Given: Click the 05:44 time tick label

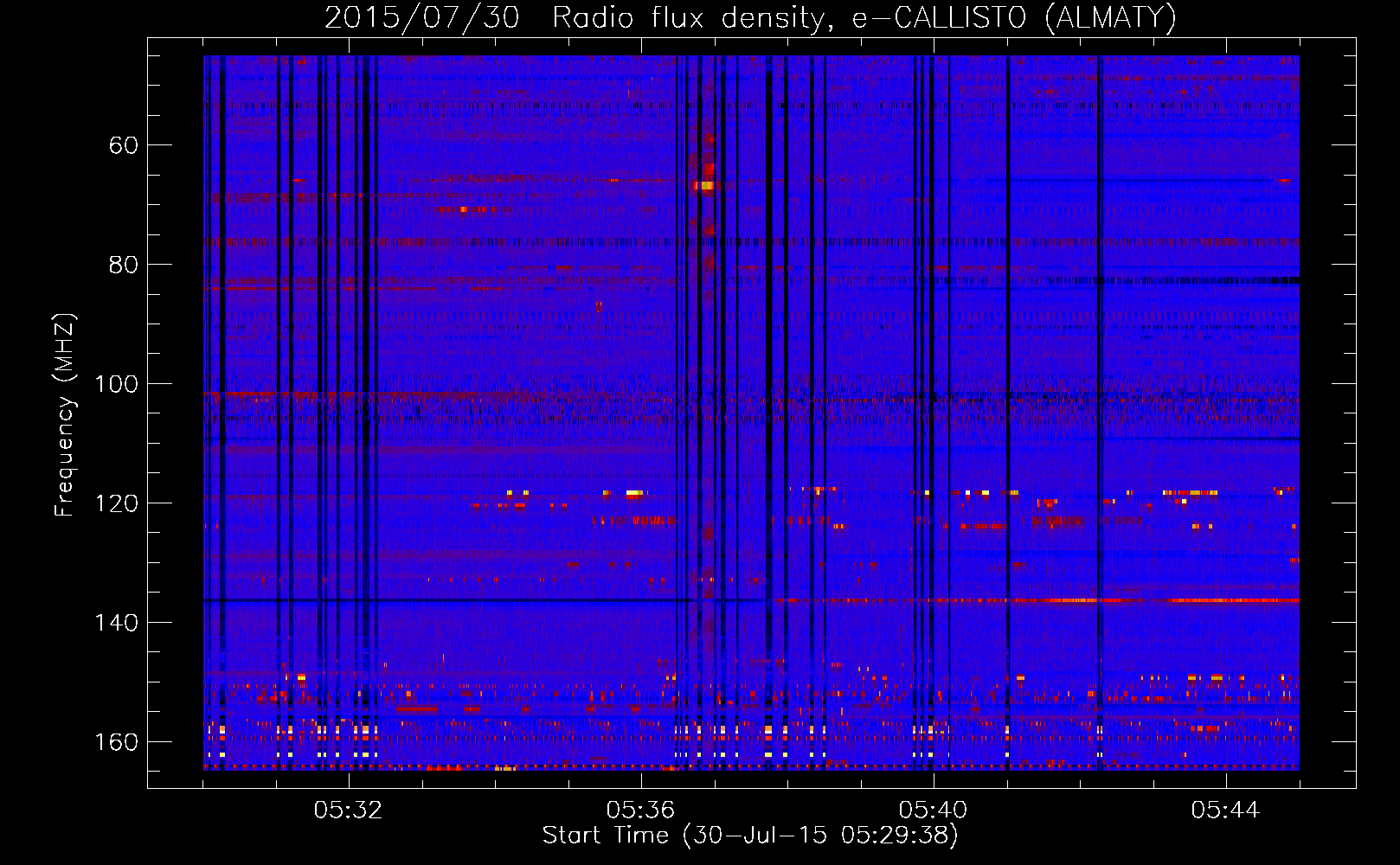Looking at the screenshot, I should point(1225,811).
